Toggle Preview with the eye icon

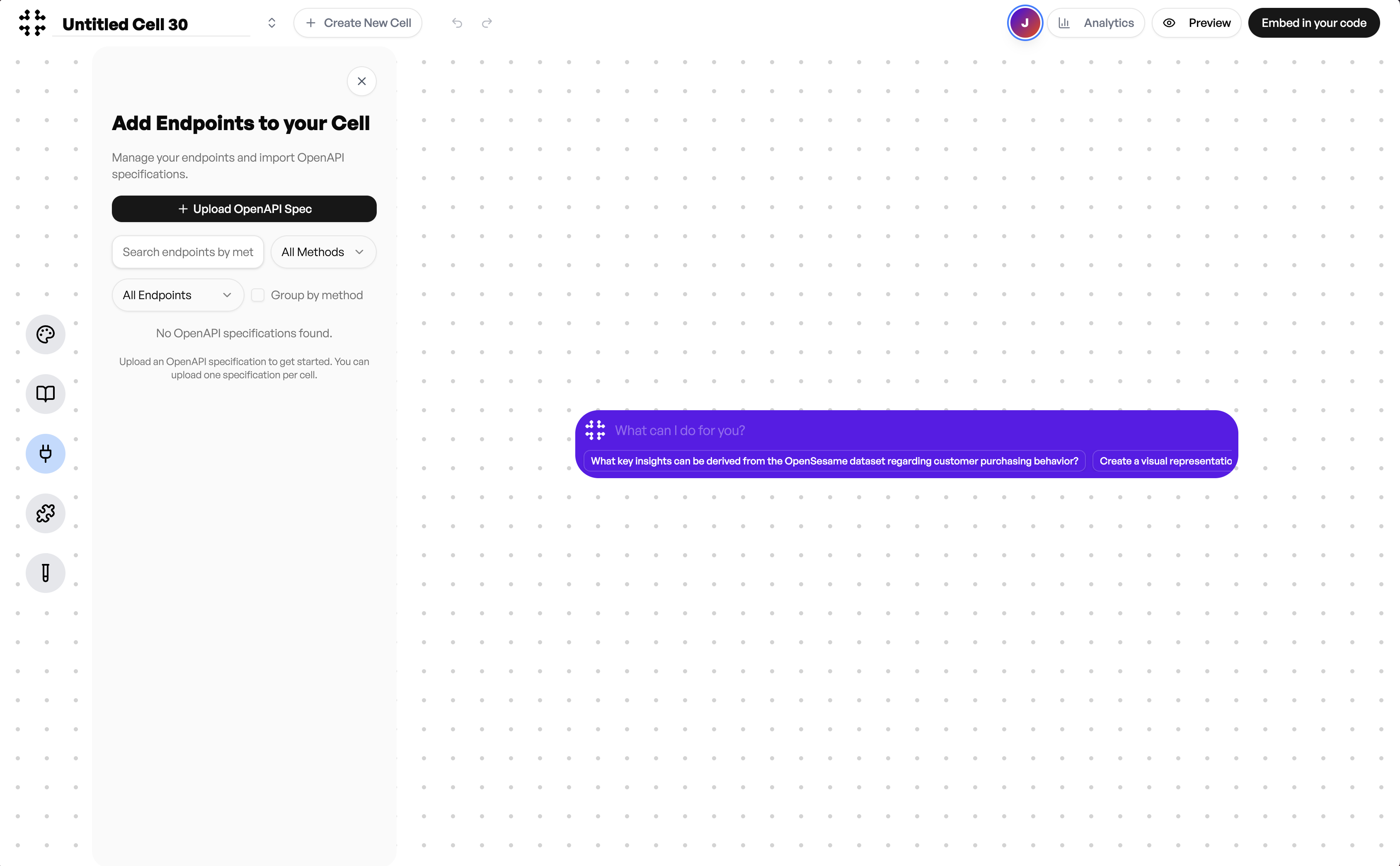(1196, 23)
